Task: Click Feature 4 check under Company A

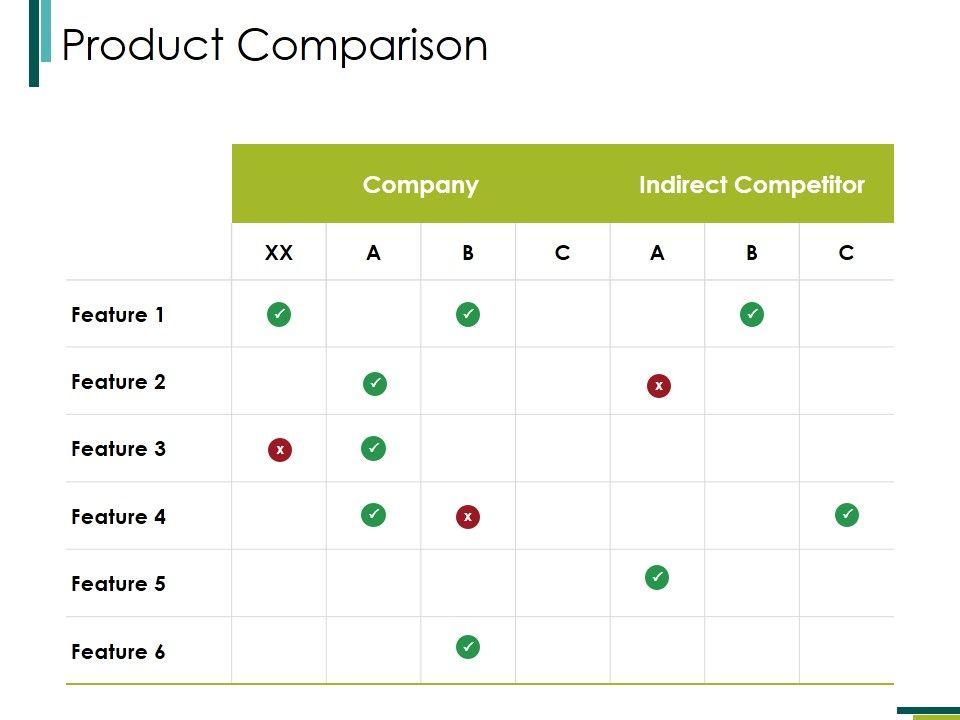Action: click(x=373, y=515)
